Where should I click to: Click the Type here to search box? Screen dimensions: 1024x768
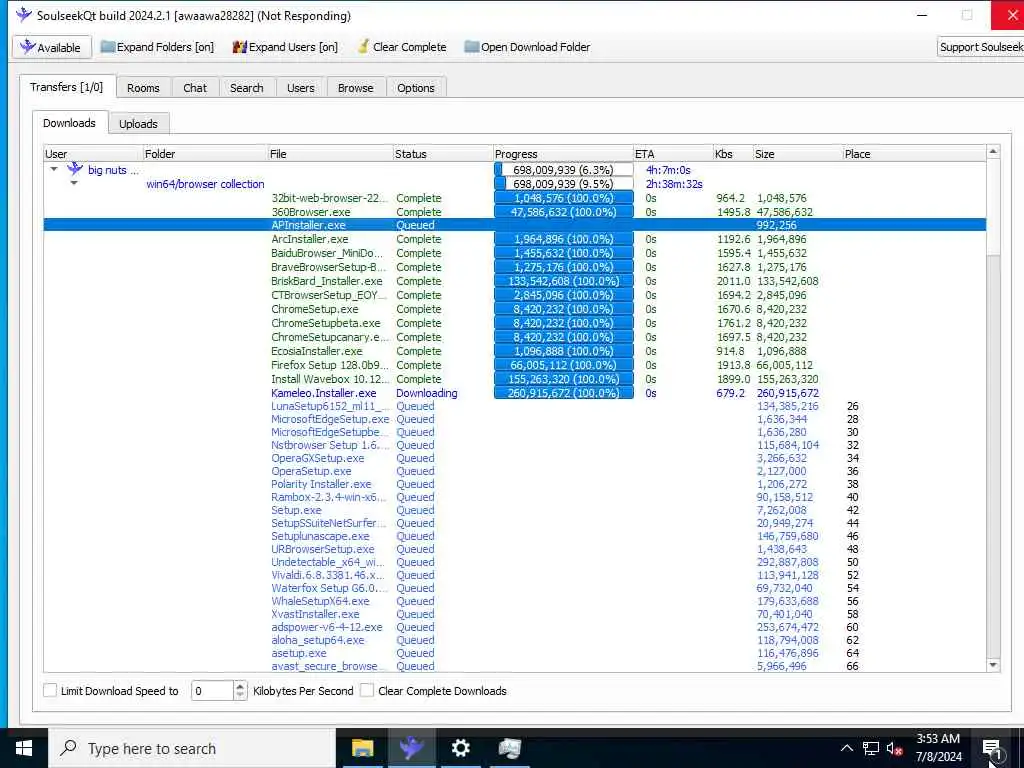pyautogui.click(x=192, y=748)
